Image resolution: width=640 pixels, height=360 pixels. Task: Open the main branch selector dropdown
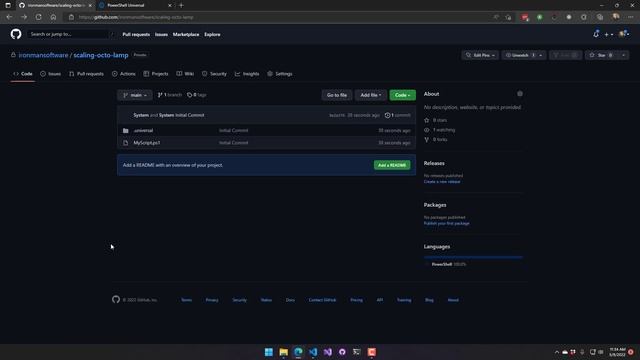(x=135, y=95)
